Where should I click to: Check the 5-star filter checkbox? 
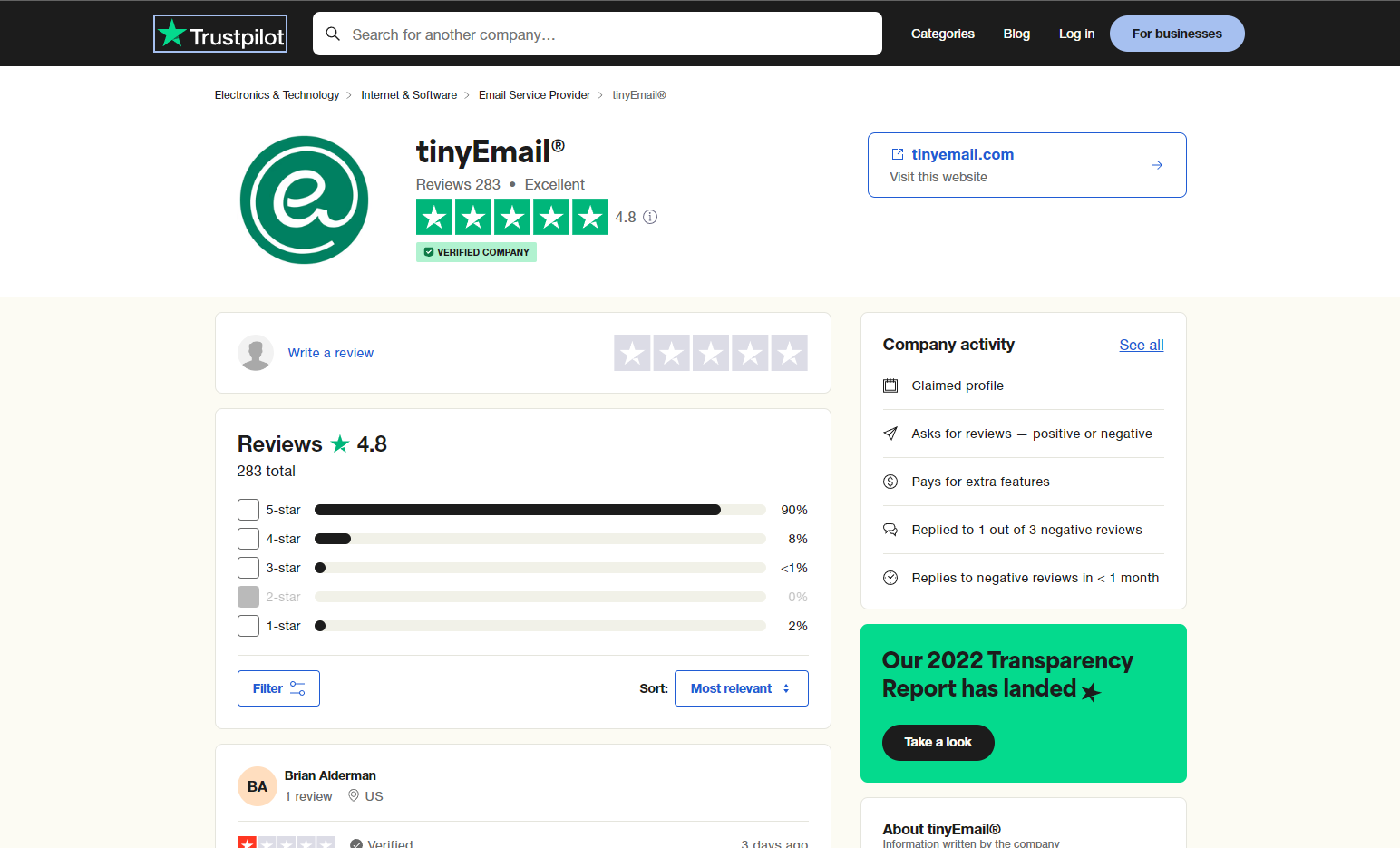tap(248, 510)
